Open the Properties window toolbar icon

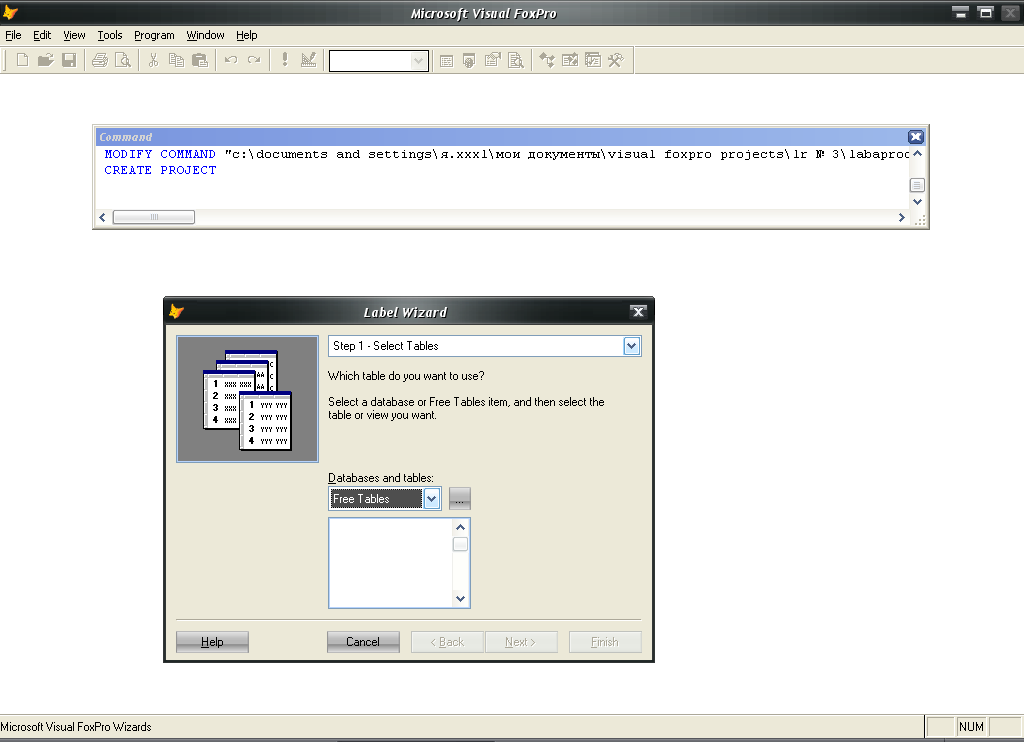[x=492, y=60]
